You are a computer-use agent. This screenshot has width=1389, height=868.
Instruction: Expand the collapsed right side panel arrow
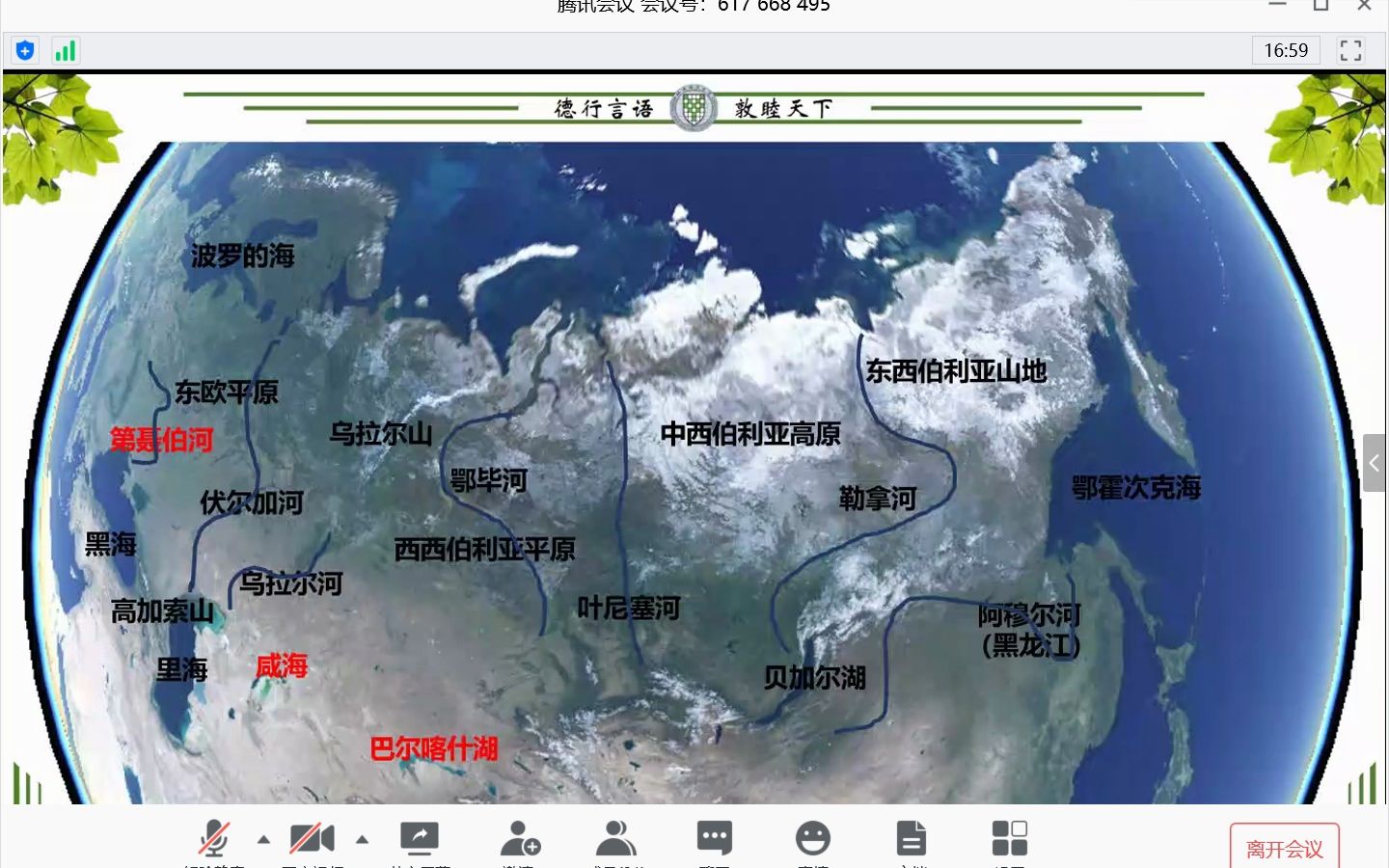[1375, 463]
